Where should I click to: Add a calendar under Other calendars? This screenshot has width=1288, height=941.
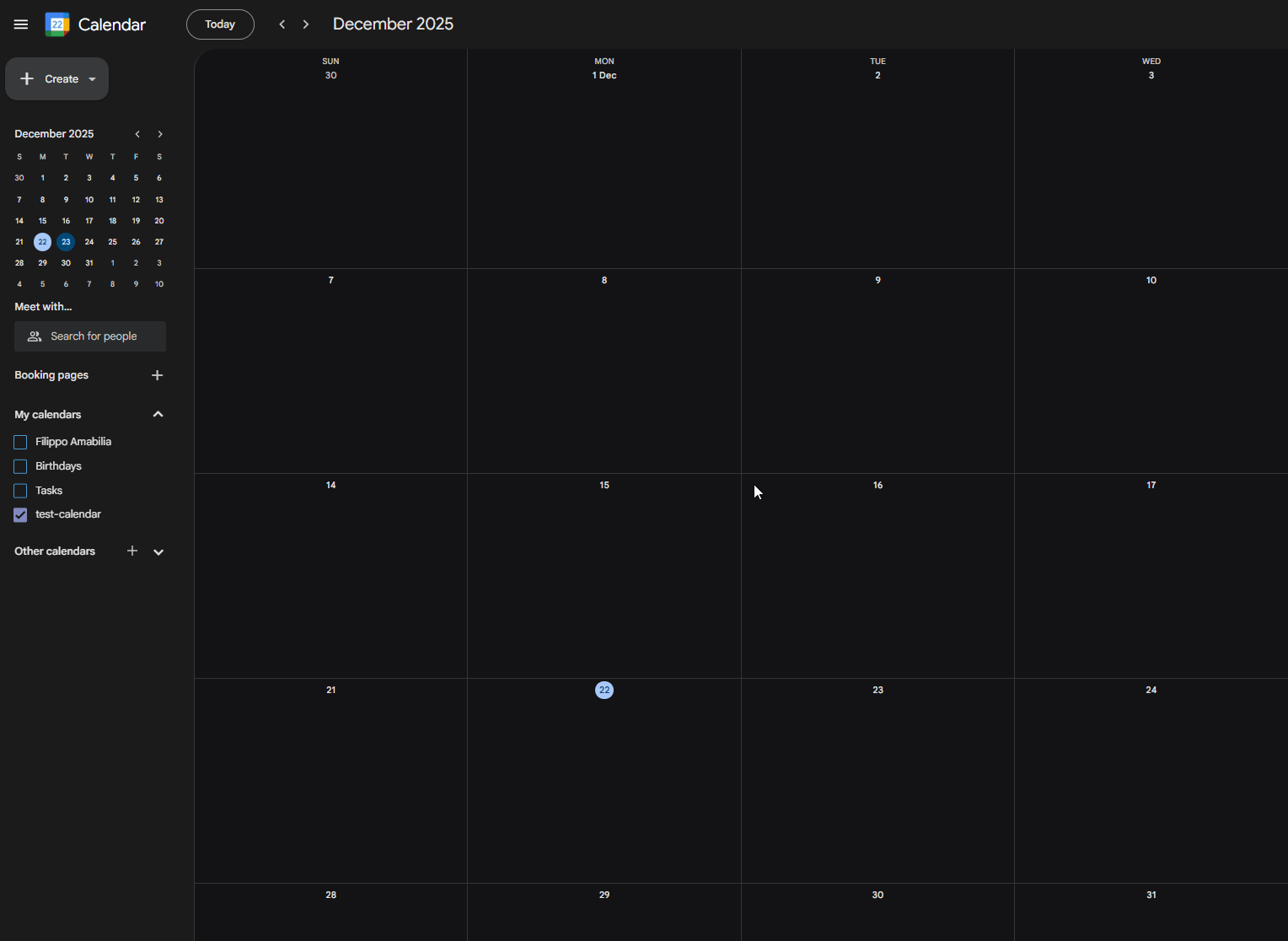[132, 551]
